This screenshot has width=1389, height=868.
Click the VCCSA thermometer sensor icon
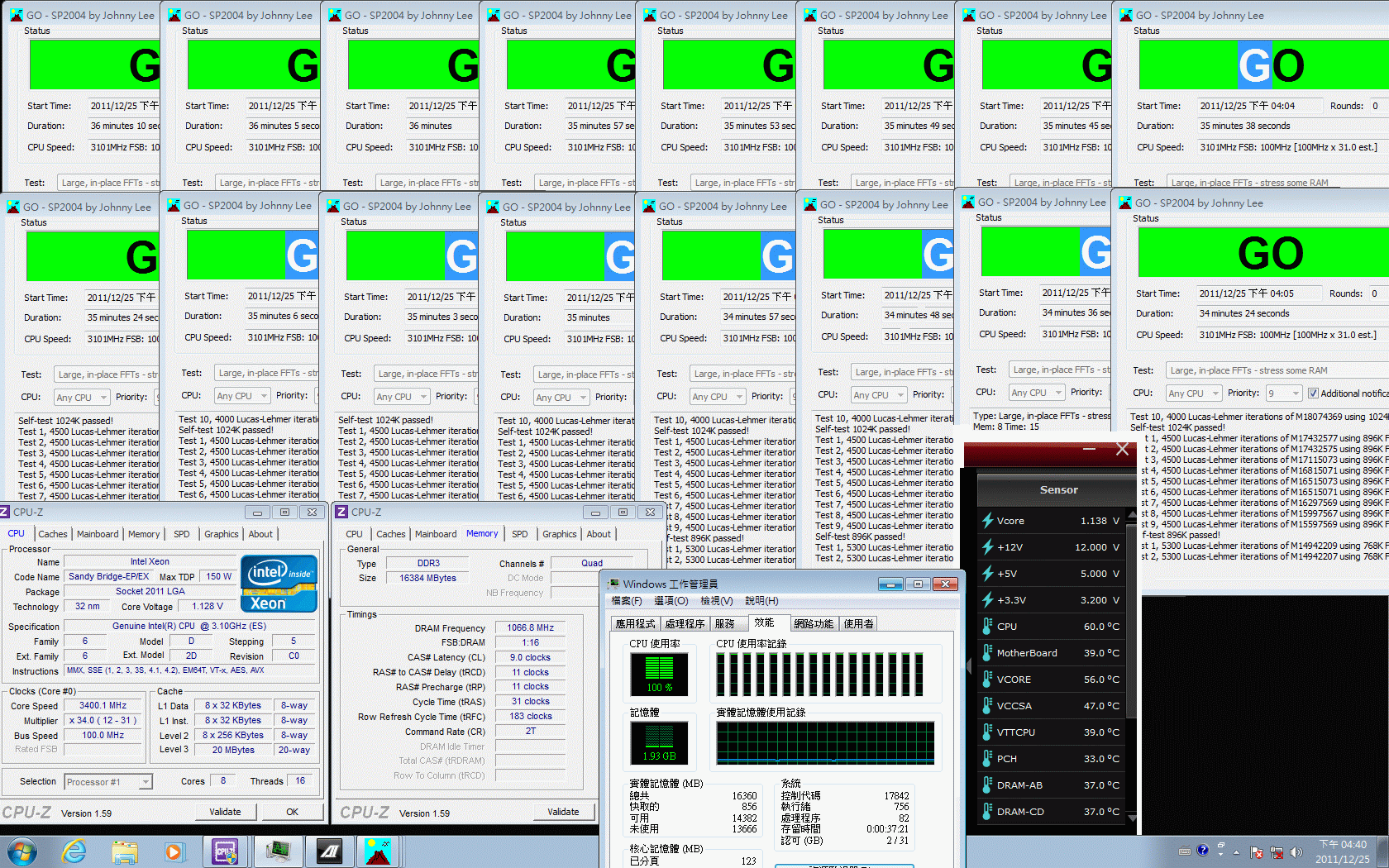(987, 706)
